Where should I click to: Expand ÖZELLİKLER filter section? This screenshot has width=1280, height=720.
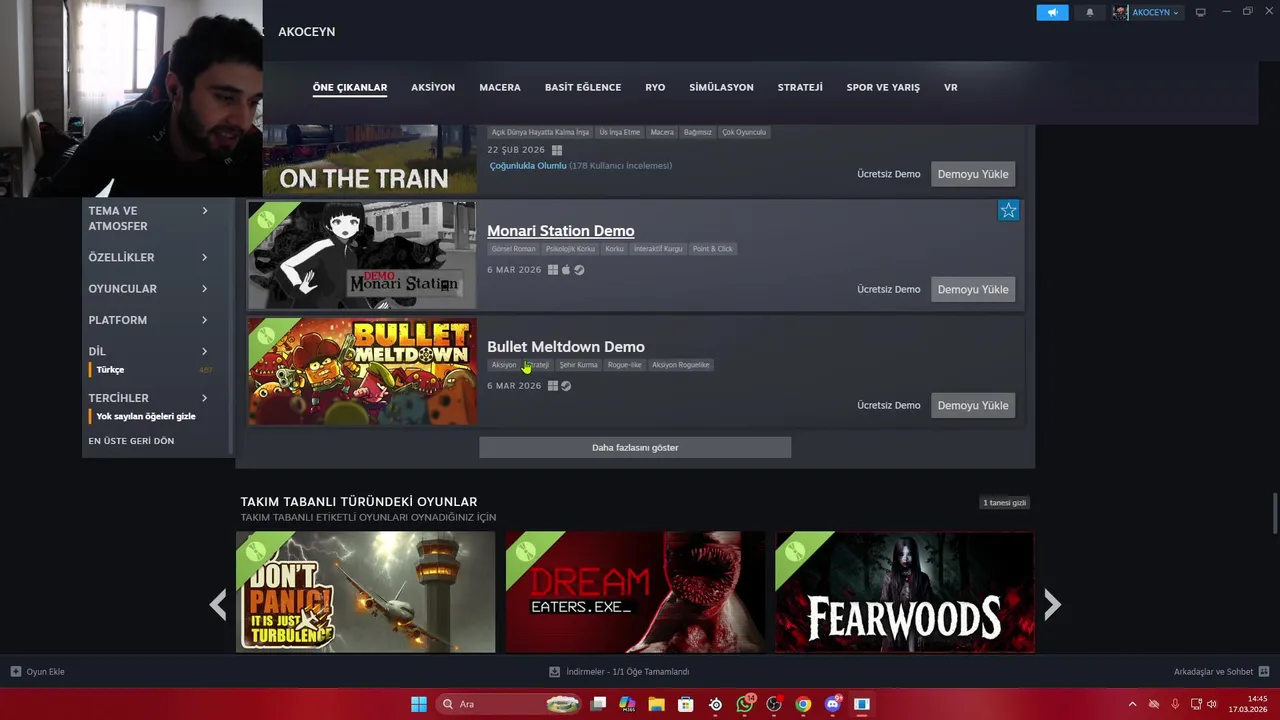pos(148,257)
